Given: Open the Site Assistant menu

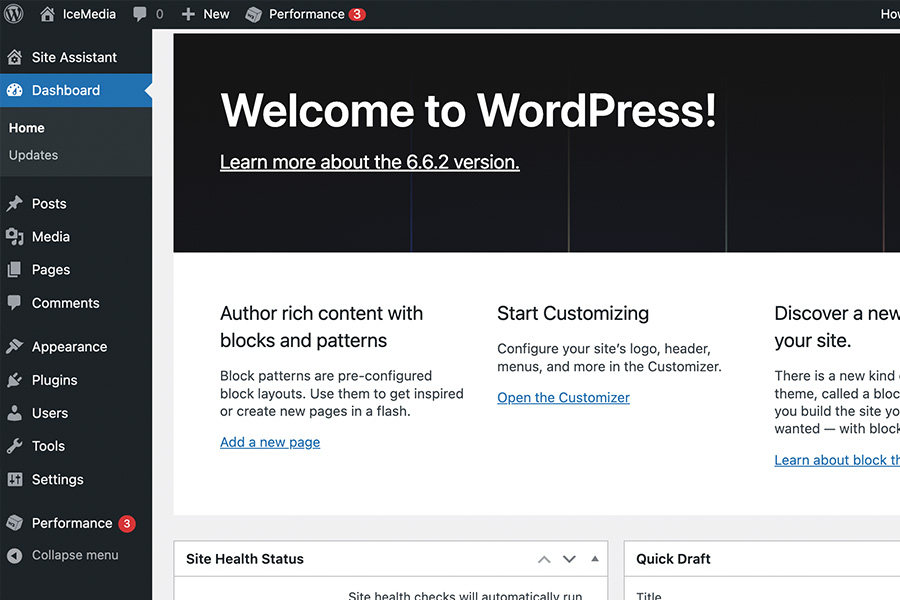Looking at the screenshot, I should point(76,57).
